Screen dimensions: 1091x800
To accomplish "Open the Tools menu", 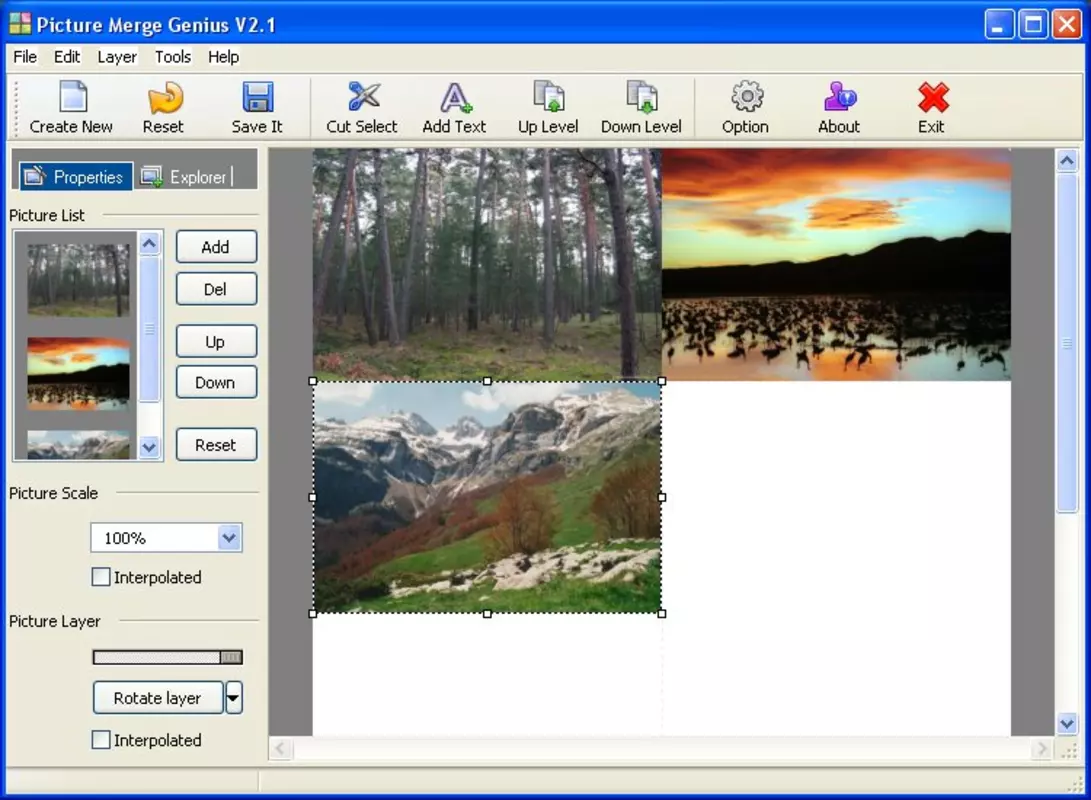I will click(173, 57).
